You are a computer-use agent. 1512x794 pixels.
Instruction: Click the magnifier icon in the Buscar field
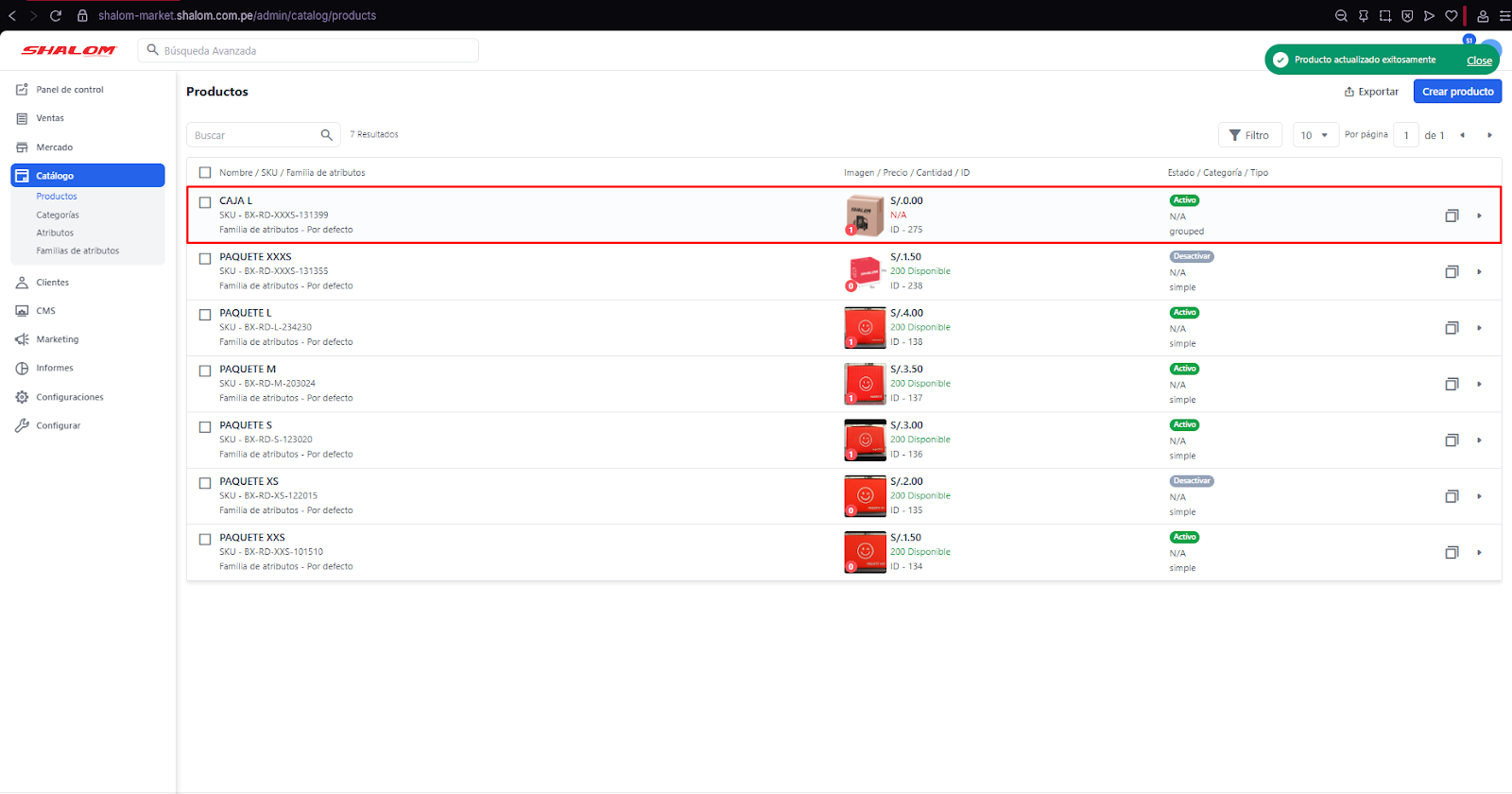coord(326,135)
